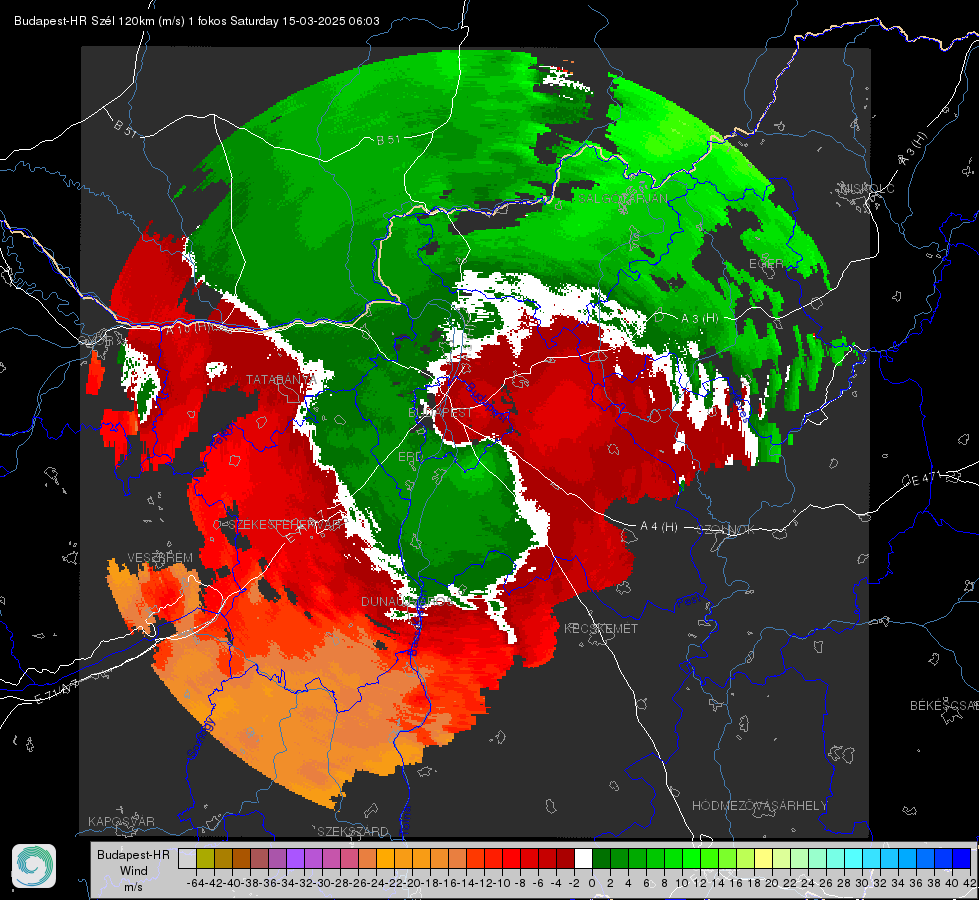Click the 'Pest' county label near Kecskemét

[x=687, y=601]
